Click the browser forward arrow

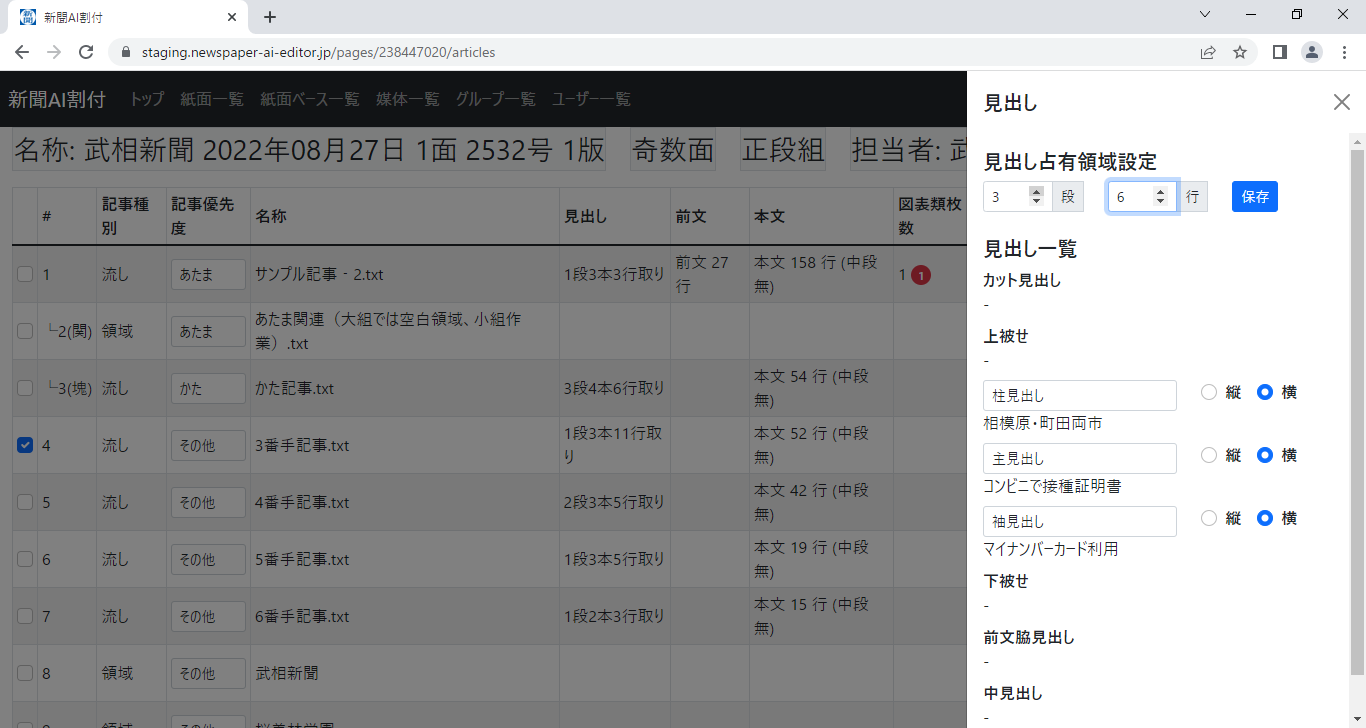click(54, 52)
